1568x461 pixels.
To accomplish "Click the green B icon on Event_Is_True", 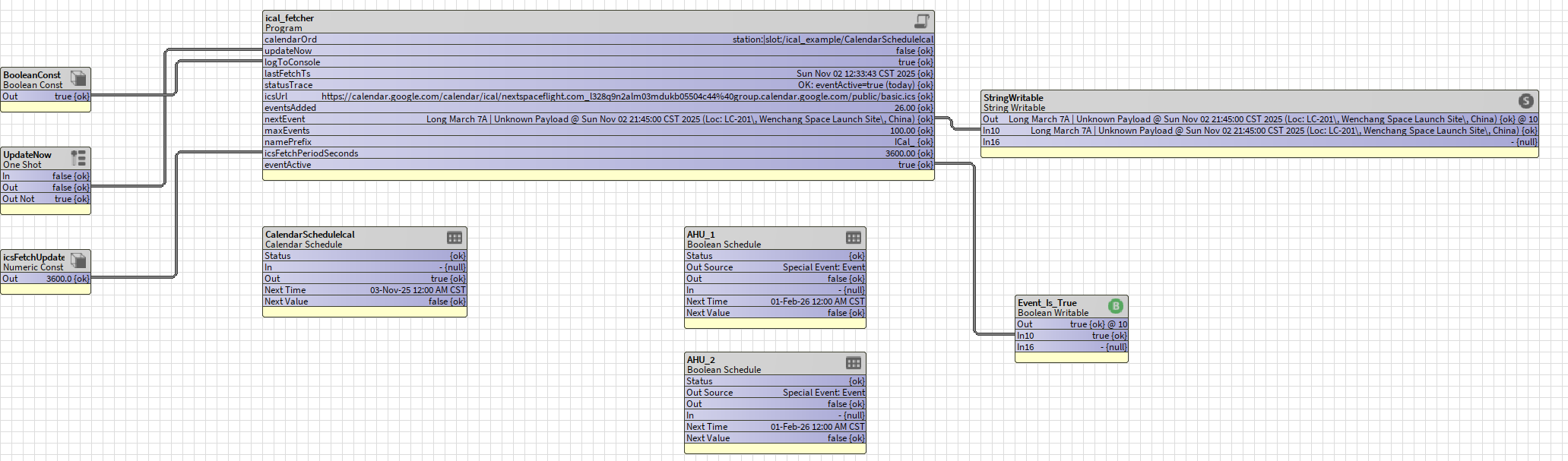I will 1115,306.
